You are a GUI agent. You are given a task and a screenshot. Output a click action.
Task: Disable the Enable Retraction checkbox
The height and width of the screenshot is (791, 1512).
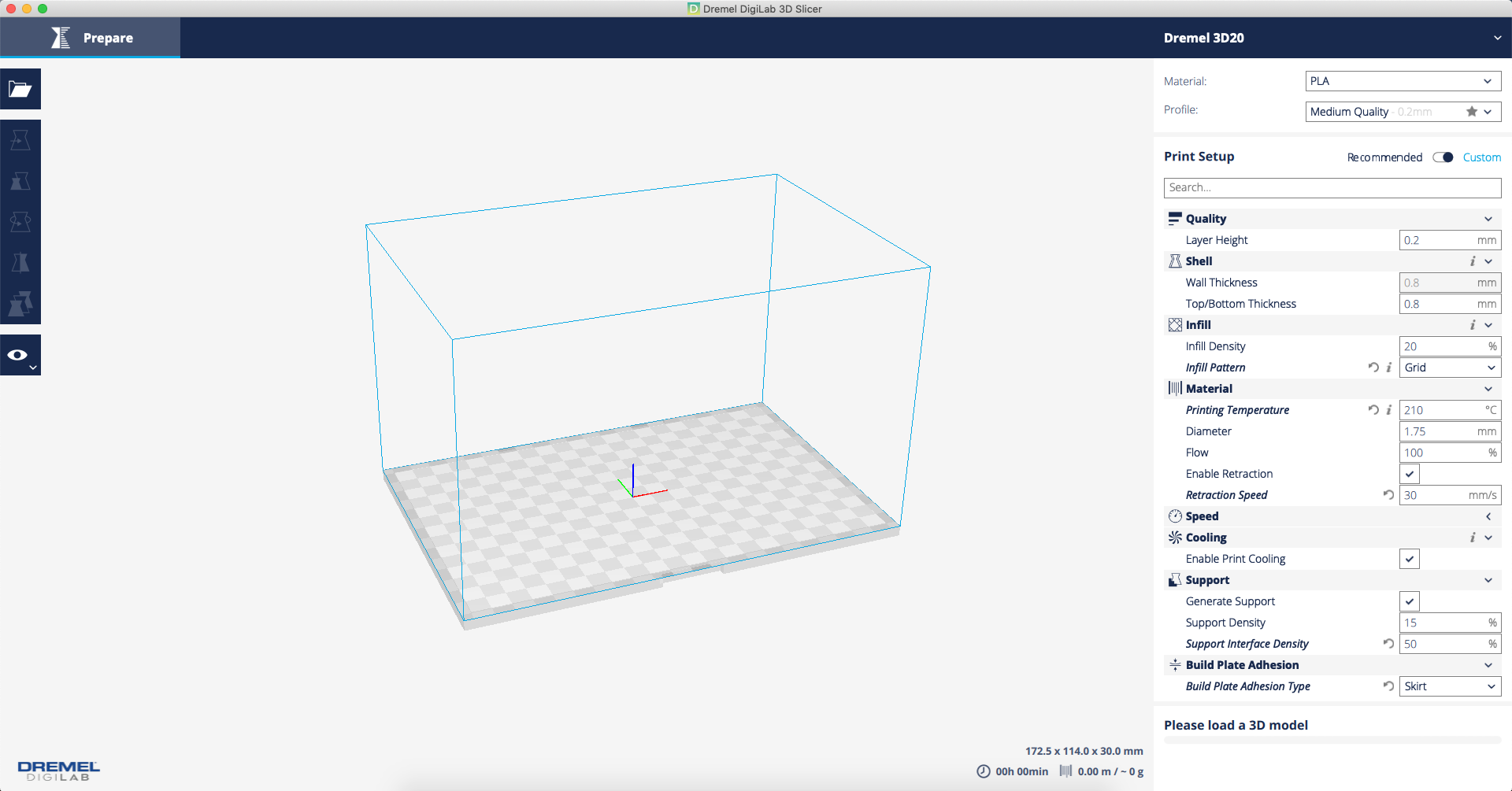pyautogui.click(x=1410, y=473)
